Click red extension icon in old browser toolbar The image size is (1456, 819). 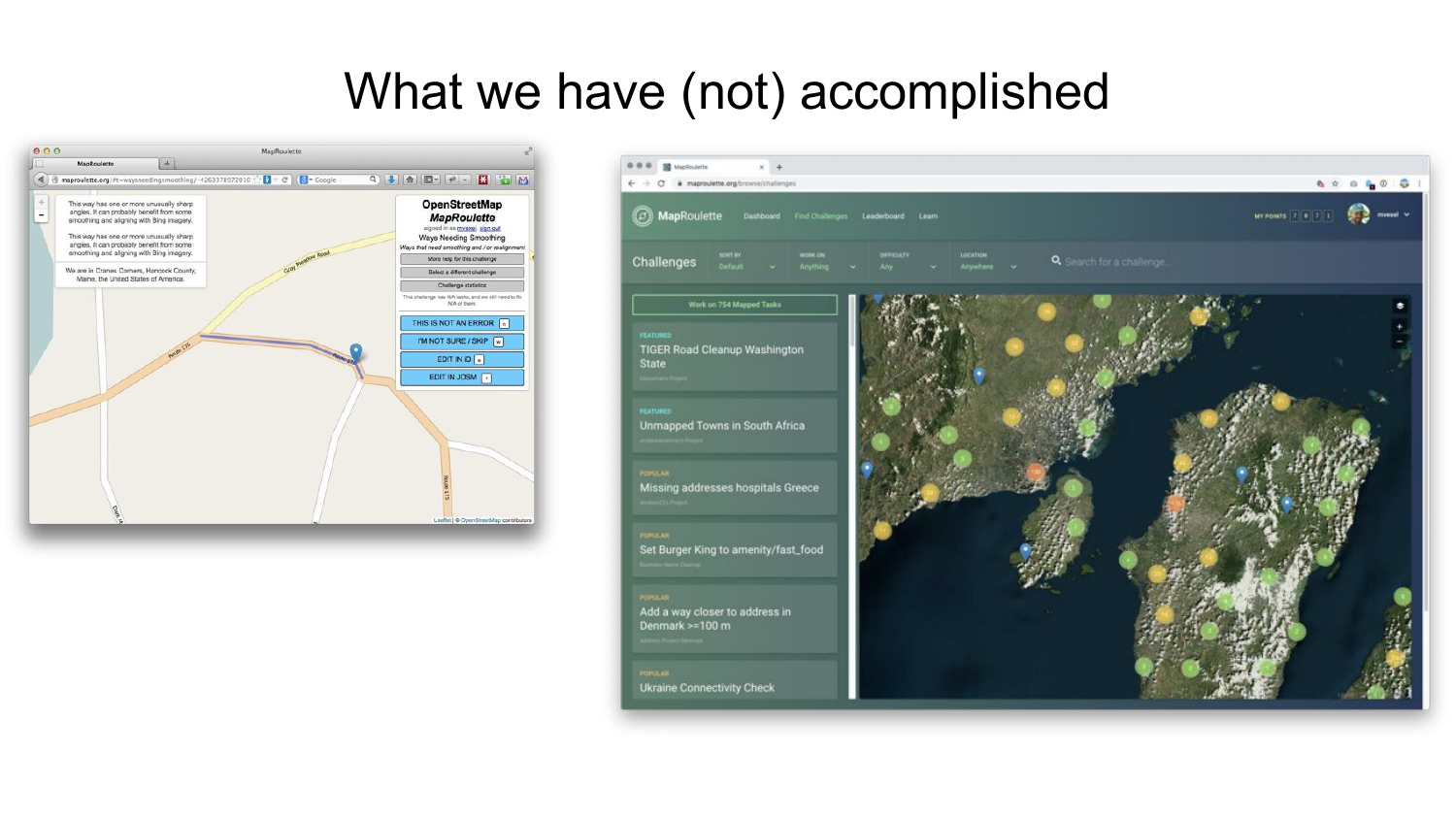coord(482,180)
